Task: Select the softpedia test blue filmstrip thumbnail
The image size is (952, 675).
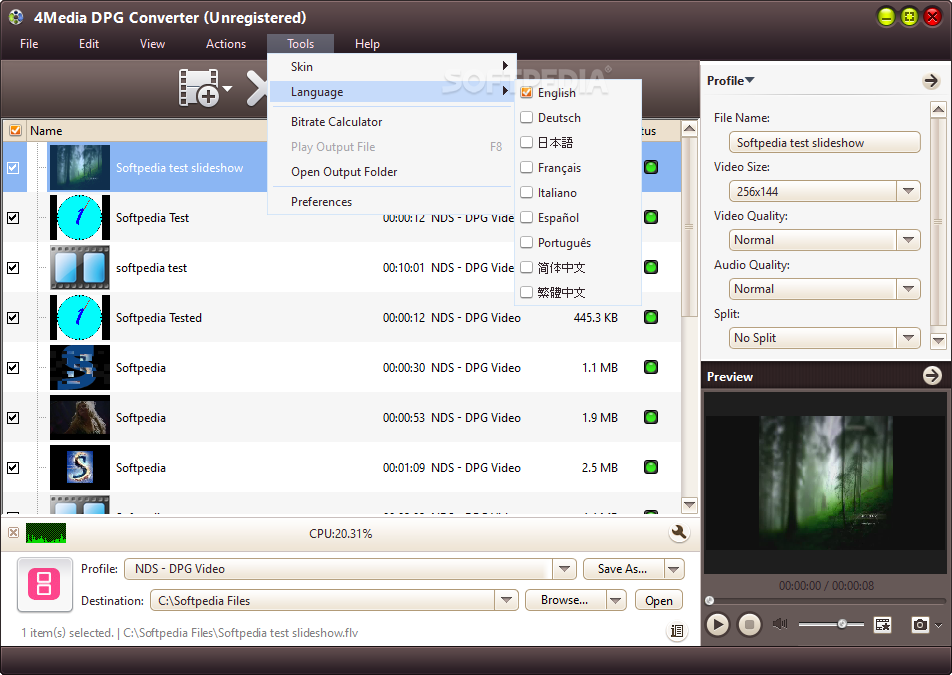Action: click(x=80, y=268)
